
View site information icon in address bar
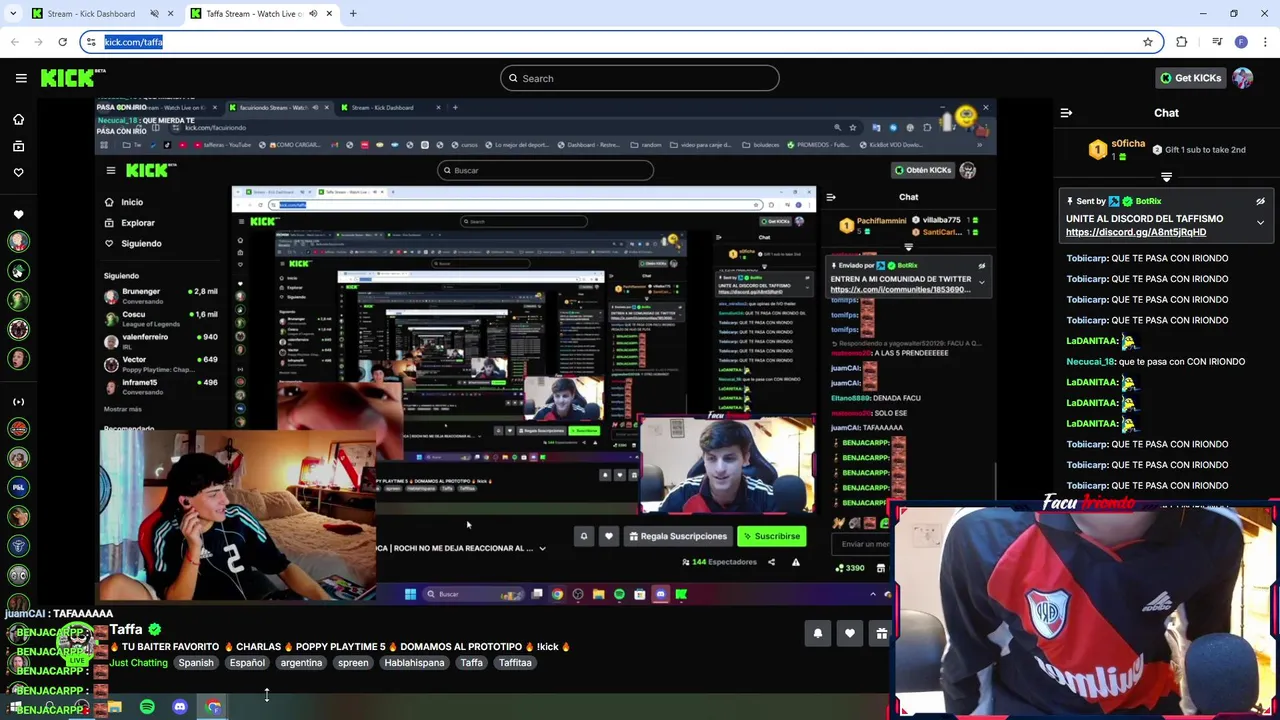coord(91,42)
